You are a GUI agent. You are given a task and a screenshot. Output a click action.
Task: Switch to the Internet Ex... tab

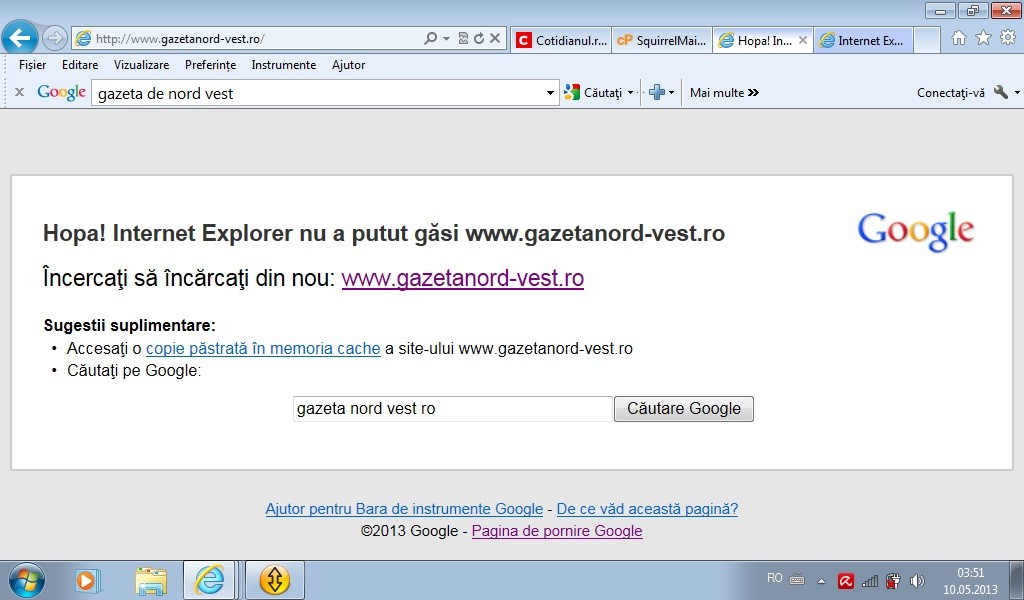(863, 40)
